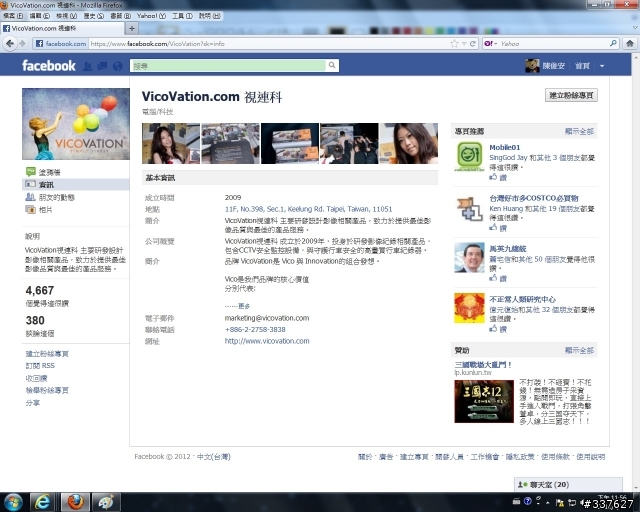Show hidden system tray icons arrow

click(547, 503)
